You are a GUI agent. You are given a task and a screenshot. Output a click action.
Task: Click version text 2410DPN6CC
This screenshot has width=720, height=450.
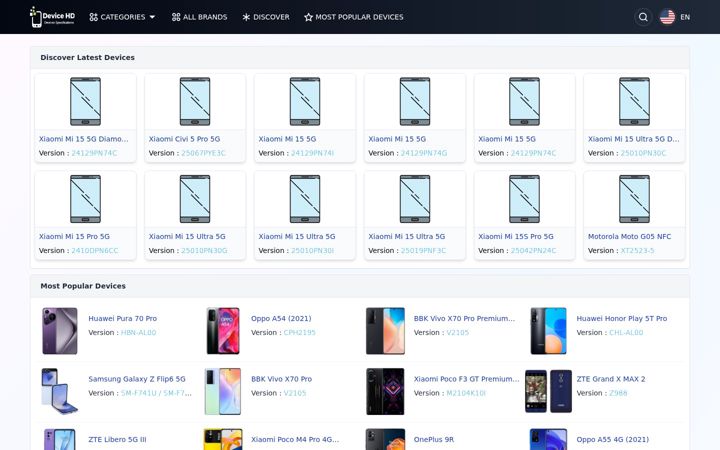point(95,250)
